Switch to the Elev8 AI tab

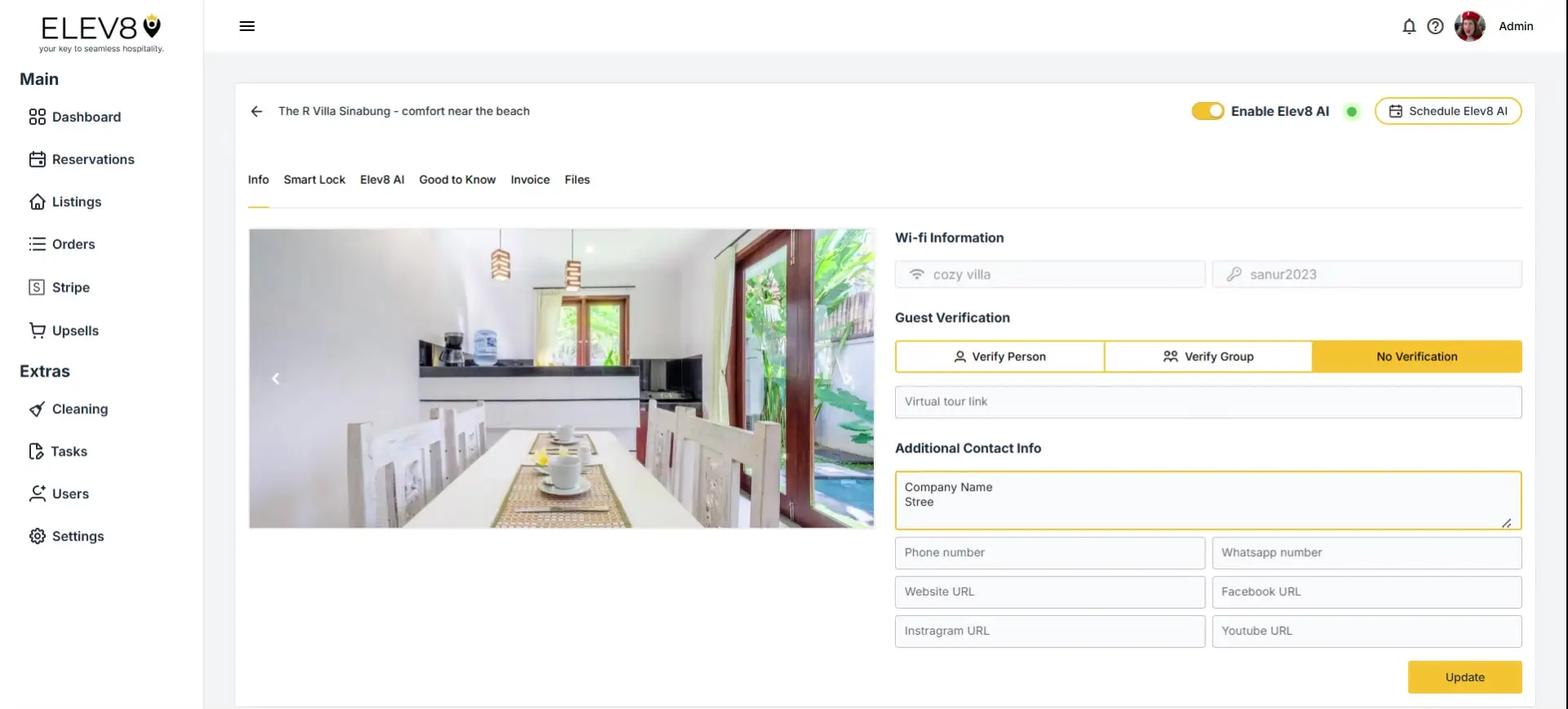coord(382,180)
